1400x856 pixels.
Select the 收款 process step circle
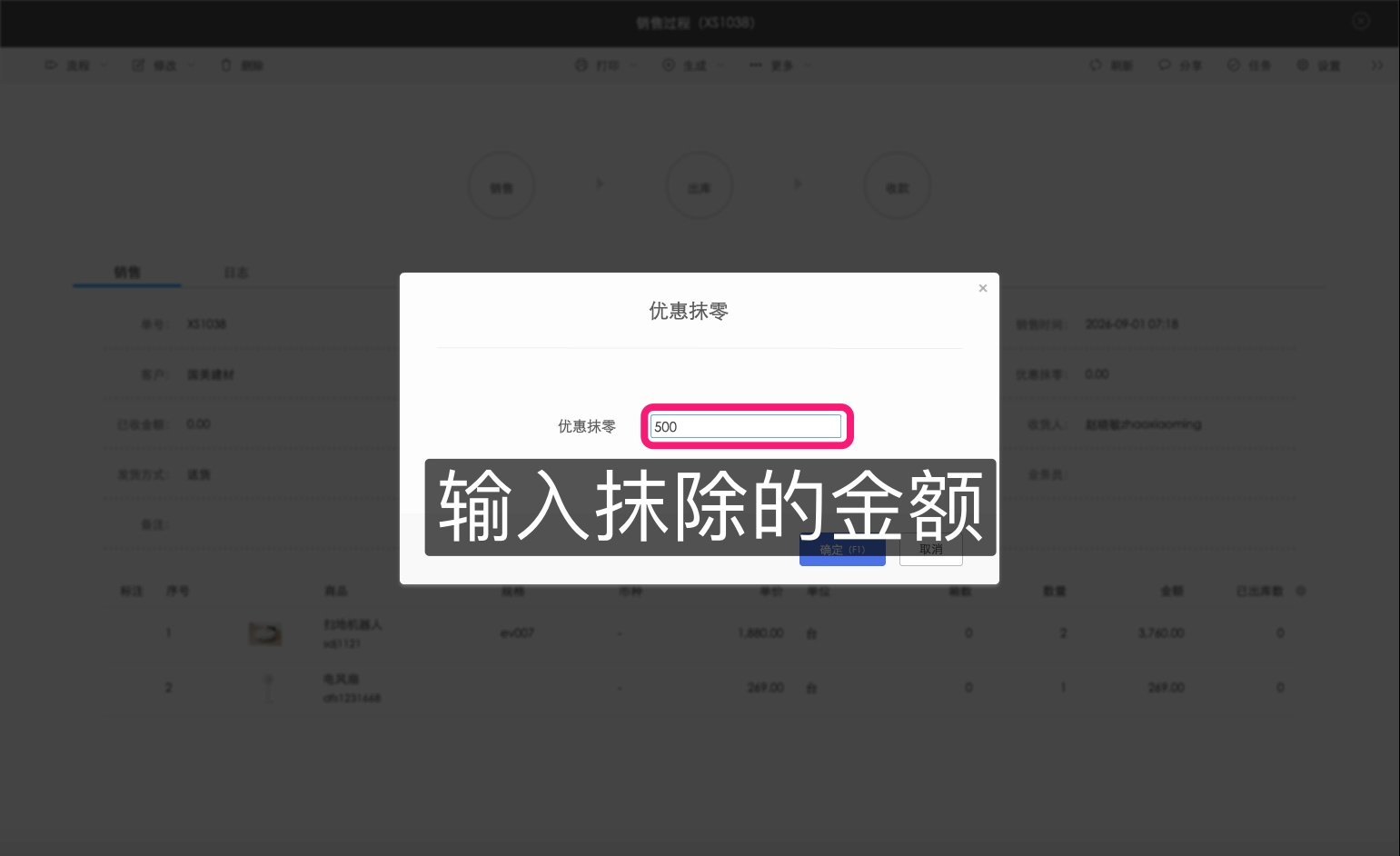pyautogui.click(x=898, y=186)
